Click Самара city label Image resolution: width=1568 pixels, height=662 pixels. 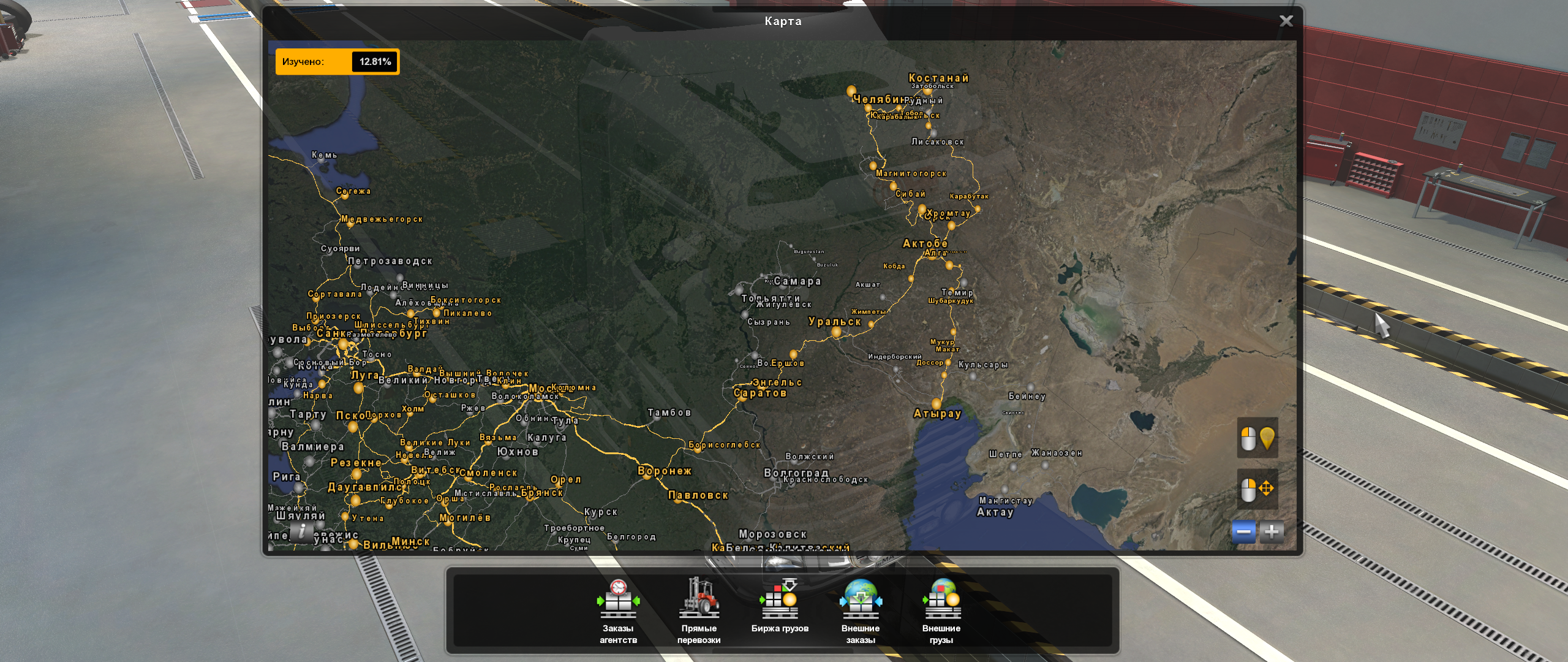(x=797, y=281)
